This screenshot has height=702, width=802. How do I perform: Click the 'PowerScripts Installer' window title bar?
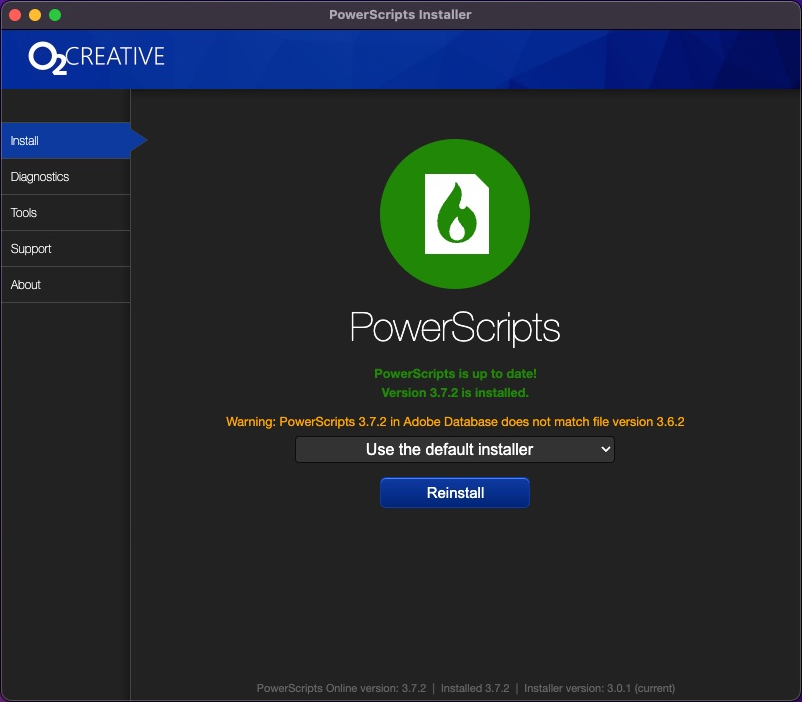[400, 15]
